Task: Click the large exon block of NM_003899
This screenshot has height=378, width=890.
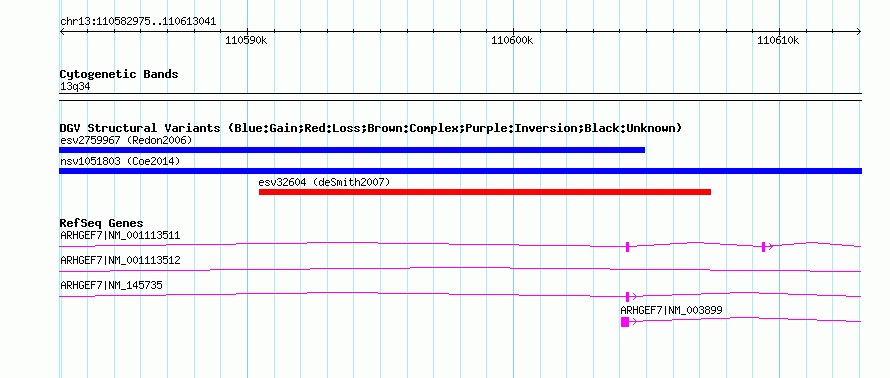Action: point(625,322)
